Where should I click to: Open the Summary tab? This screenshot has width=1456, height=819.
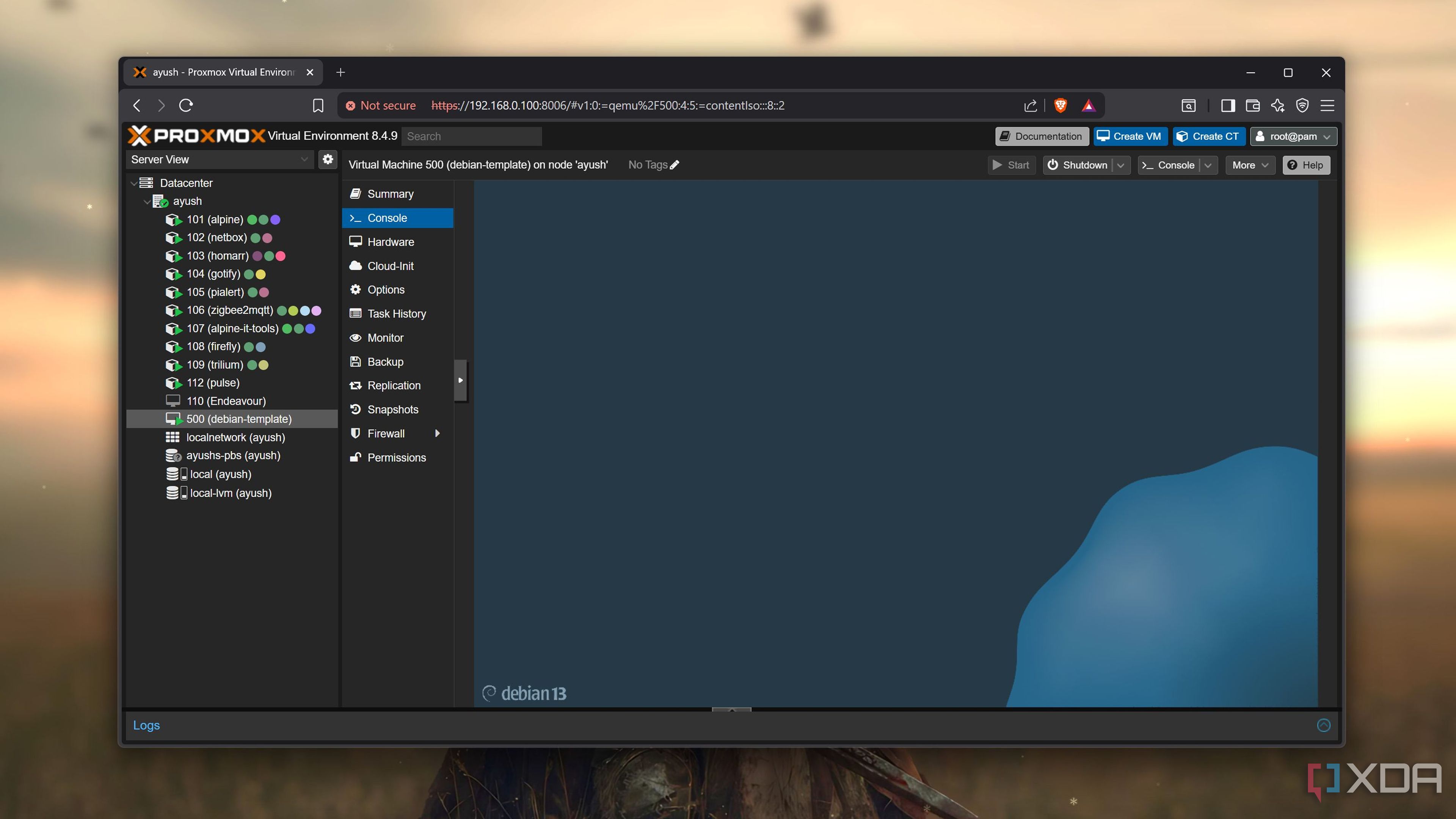point(397,194)
